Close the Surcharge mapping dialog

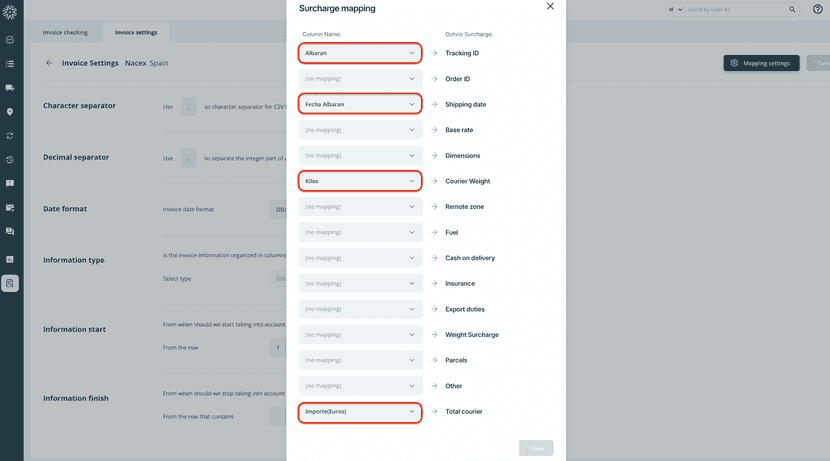[550, 6]
